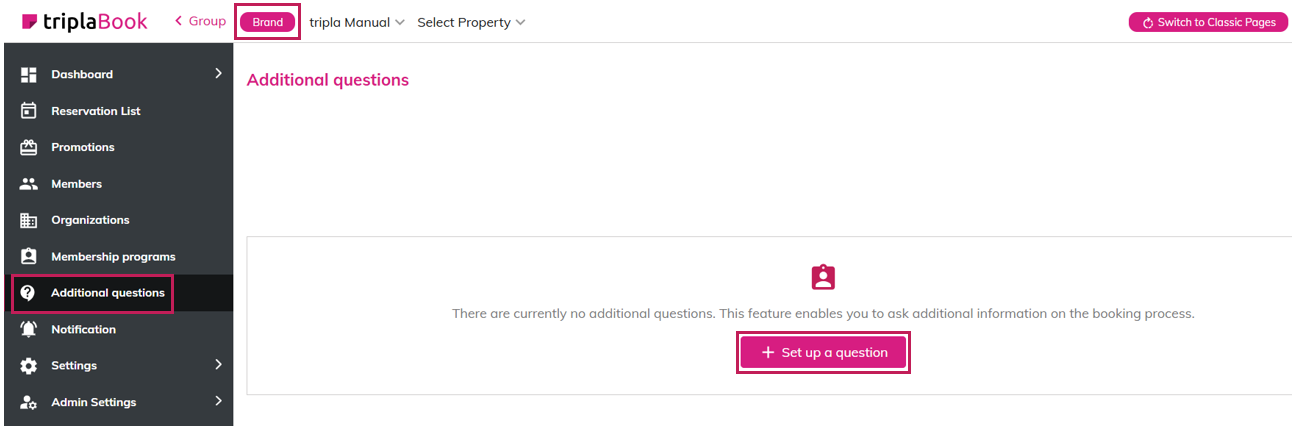Click the Admin Settings user-gear icon

pos(29,402)
